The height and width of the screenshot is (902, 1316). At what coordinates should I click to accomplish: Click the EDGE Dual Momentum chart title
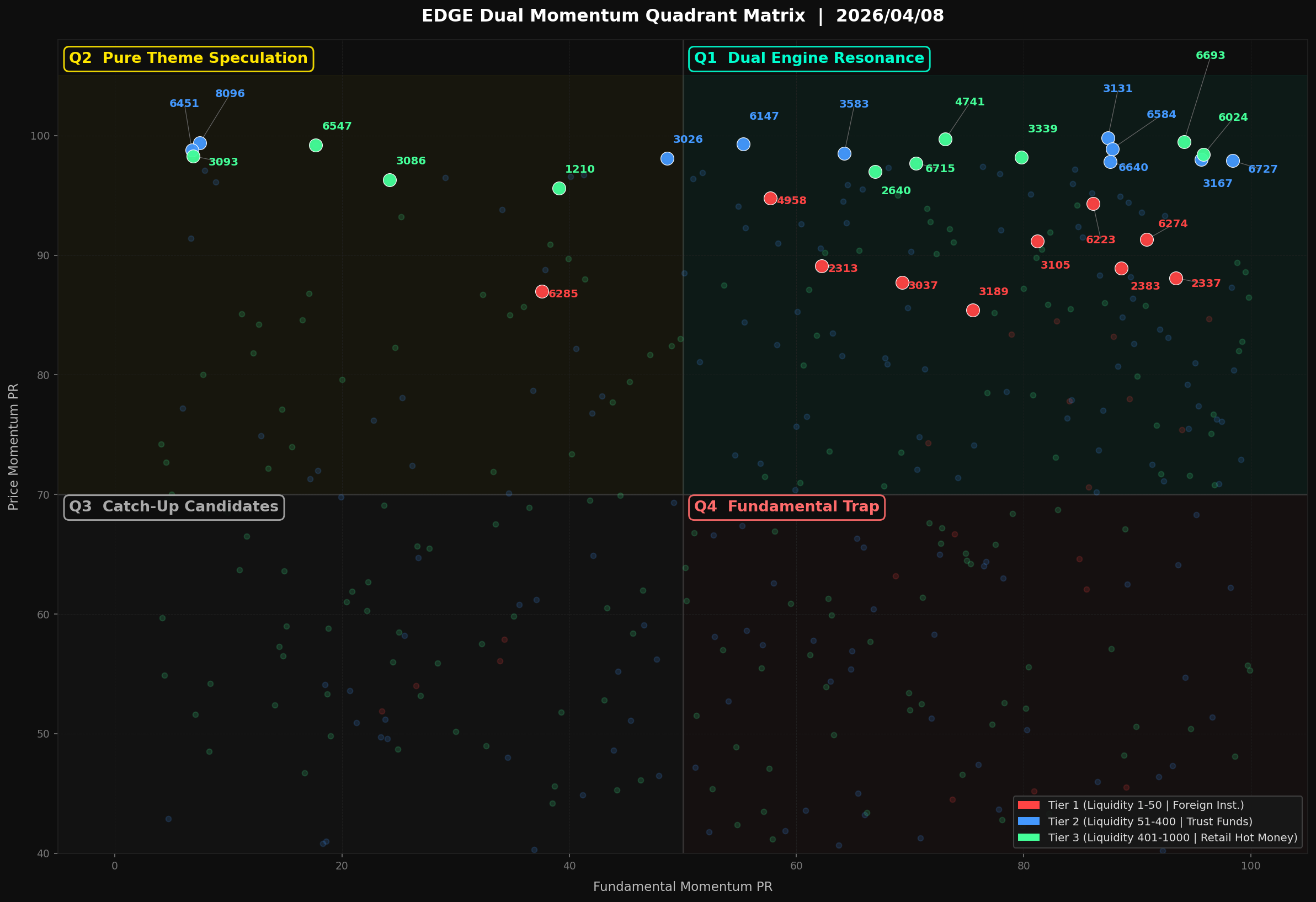pyautogui.click(x=683, y=16)
